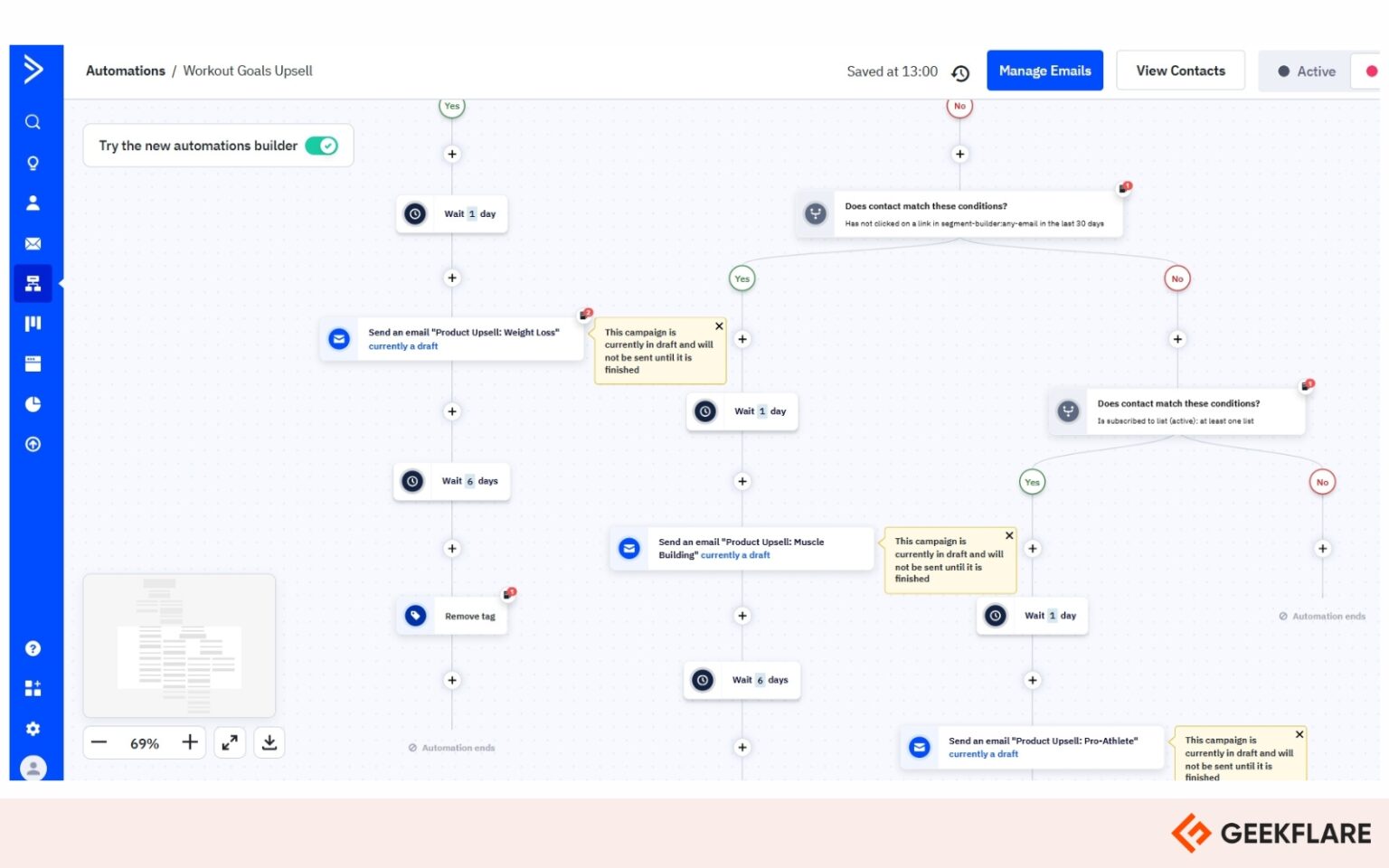
Task: Zoom out with the minus button
Action: coord(99,743)
